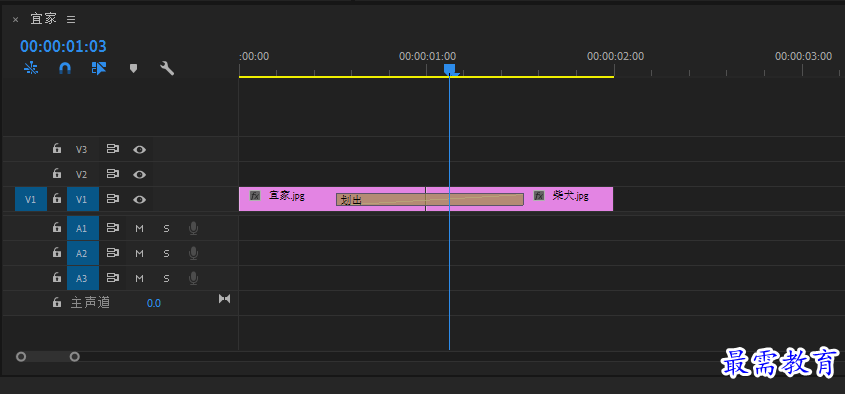Click the V1 source patching button
Screen dimensions: 845x394
[31, 199]
